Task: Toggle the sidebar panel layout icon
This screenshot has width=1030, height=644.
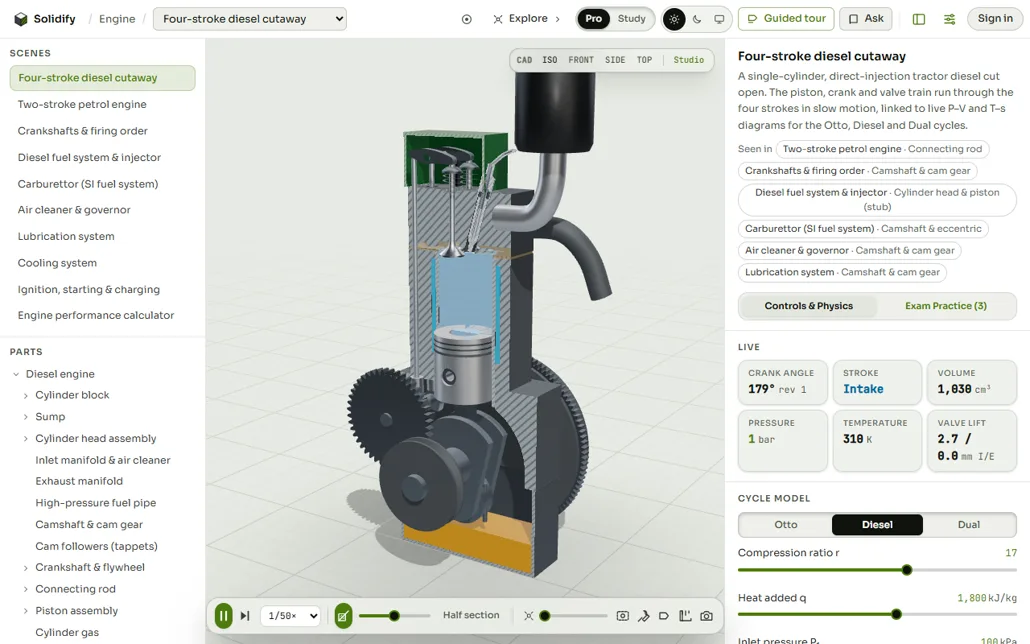Action: coord(919,19)
